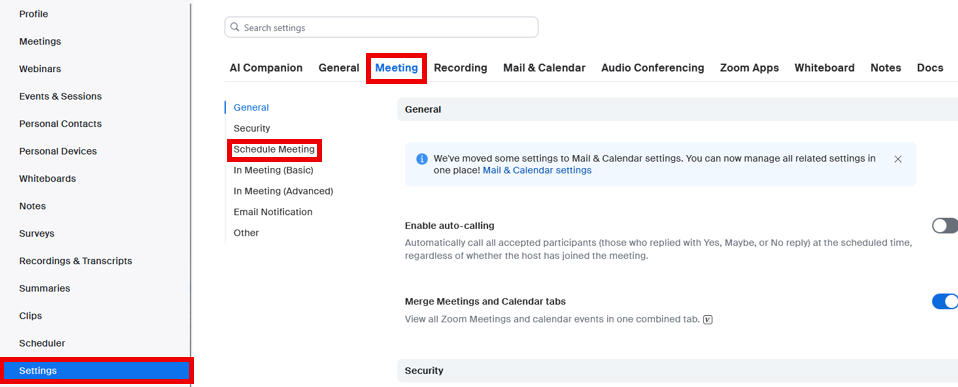Screen dimensions: 958x387
Task: Go to In Meeting (Advanced) section
Action: 283,191
